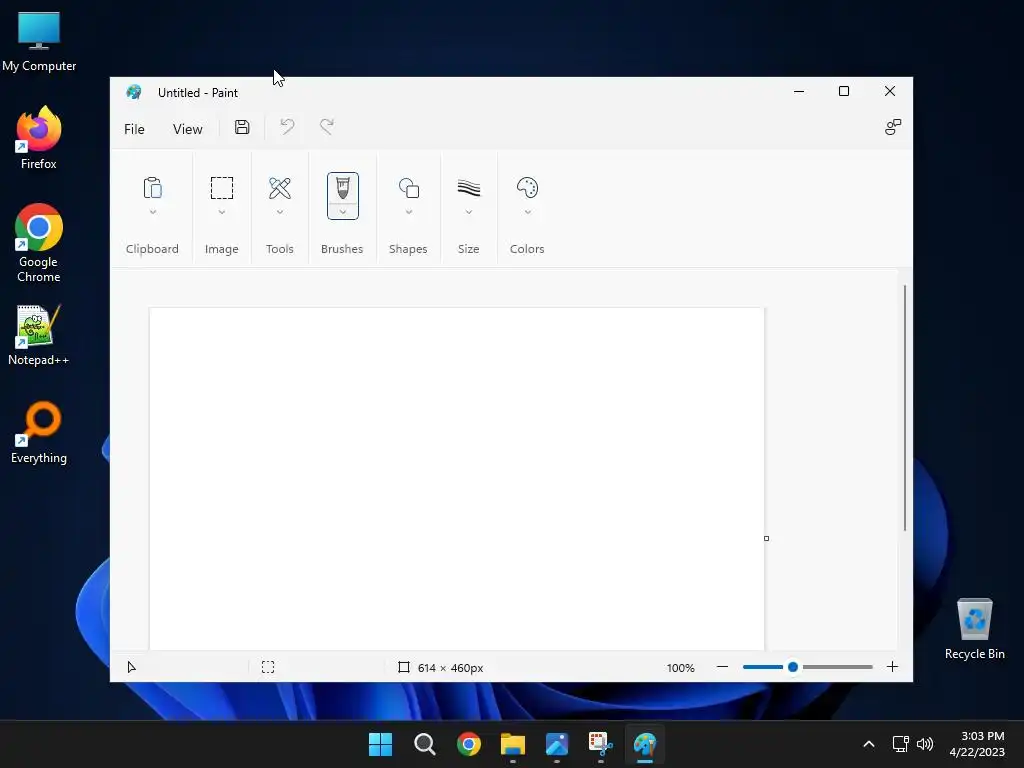Open the Photos app from taskbar

(x=556, y=744)
